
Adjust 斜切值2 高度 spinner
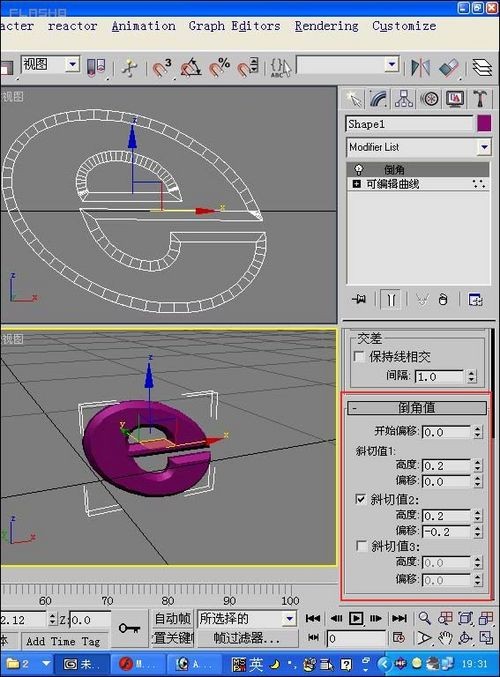click(x=478, y=516)
